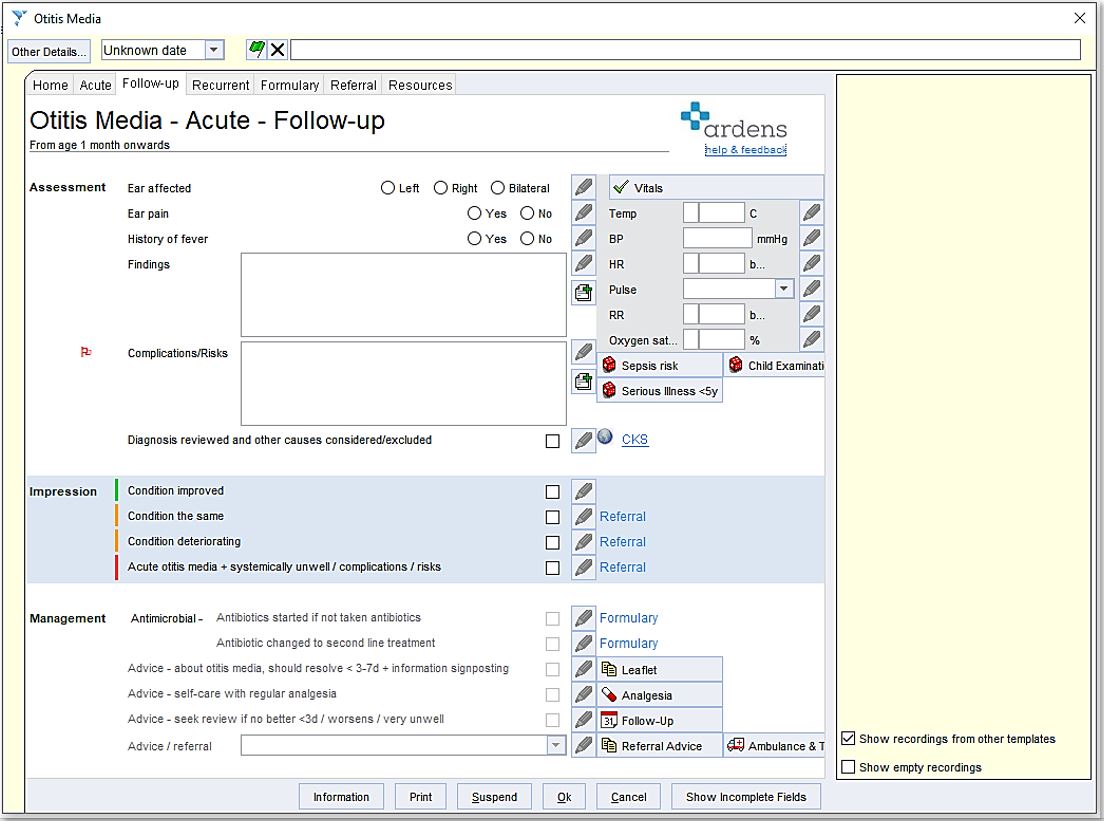
Task: Click add-preset icon beside Findings box
Action: pos(583,292)
